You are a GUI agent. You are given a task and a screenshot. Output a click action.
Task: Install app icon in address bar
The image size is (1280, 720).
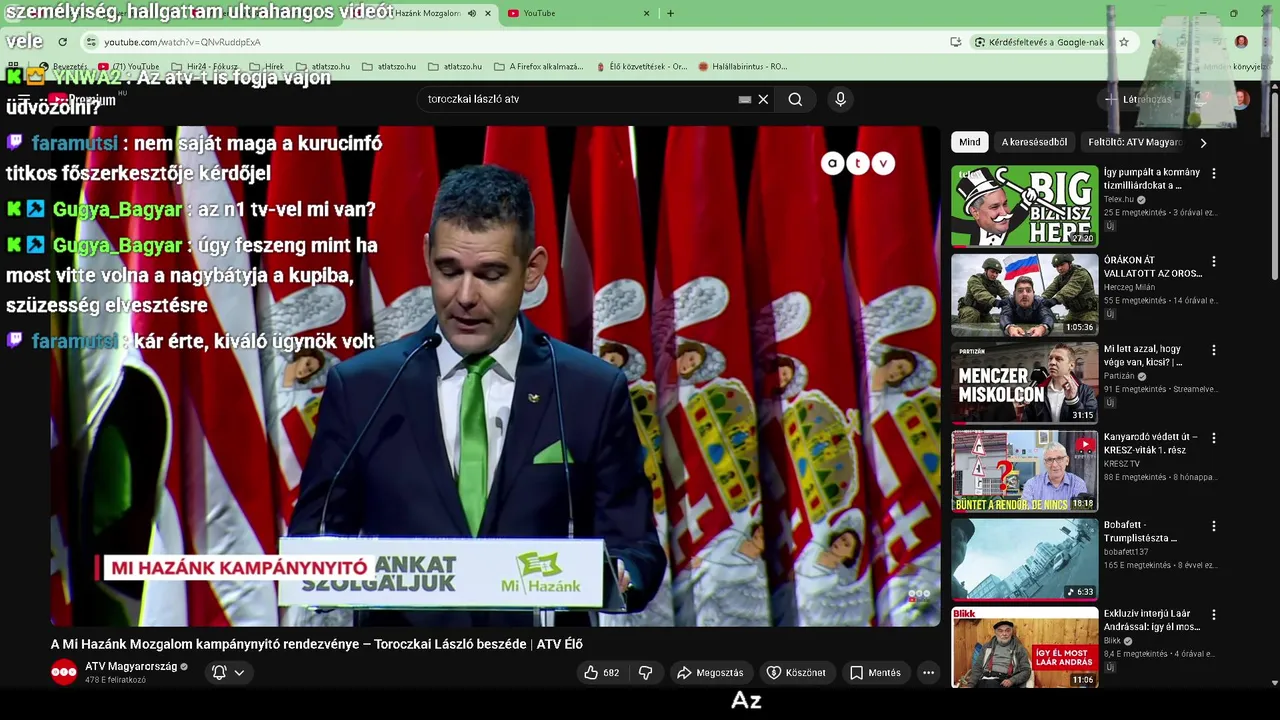955,42
